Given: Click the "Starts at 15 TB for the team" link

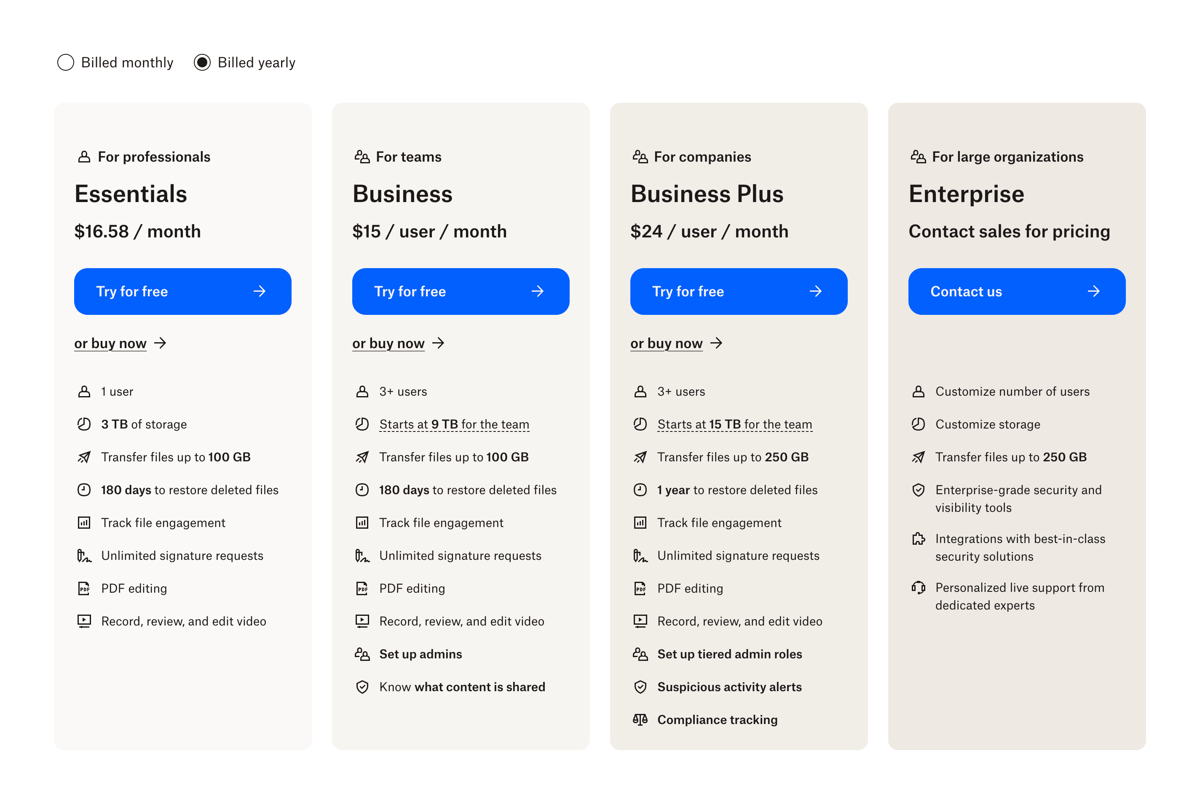Looking at the screenshot, I should coord(735,424).
